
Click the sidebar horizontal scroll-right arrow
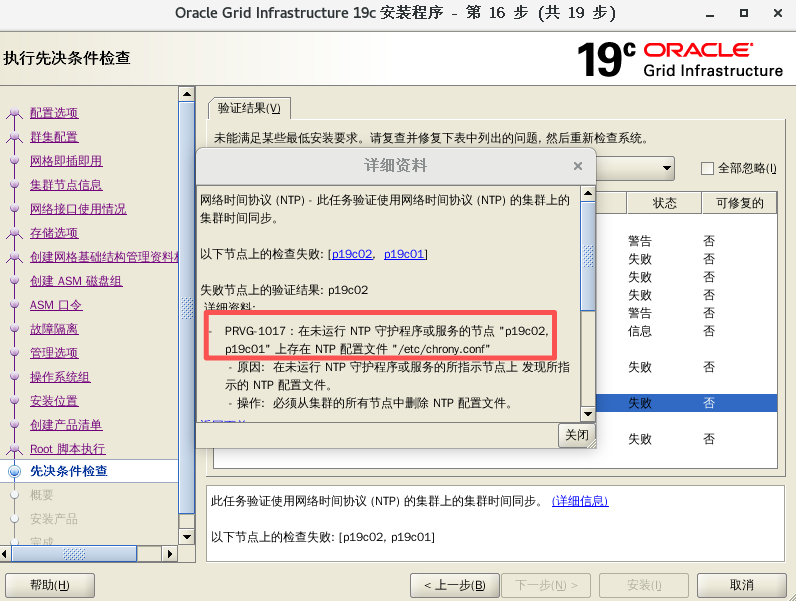pos(170,553)
